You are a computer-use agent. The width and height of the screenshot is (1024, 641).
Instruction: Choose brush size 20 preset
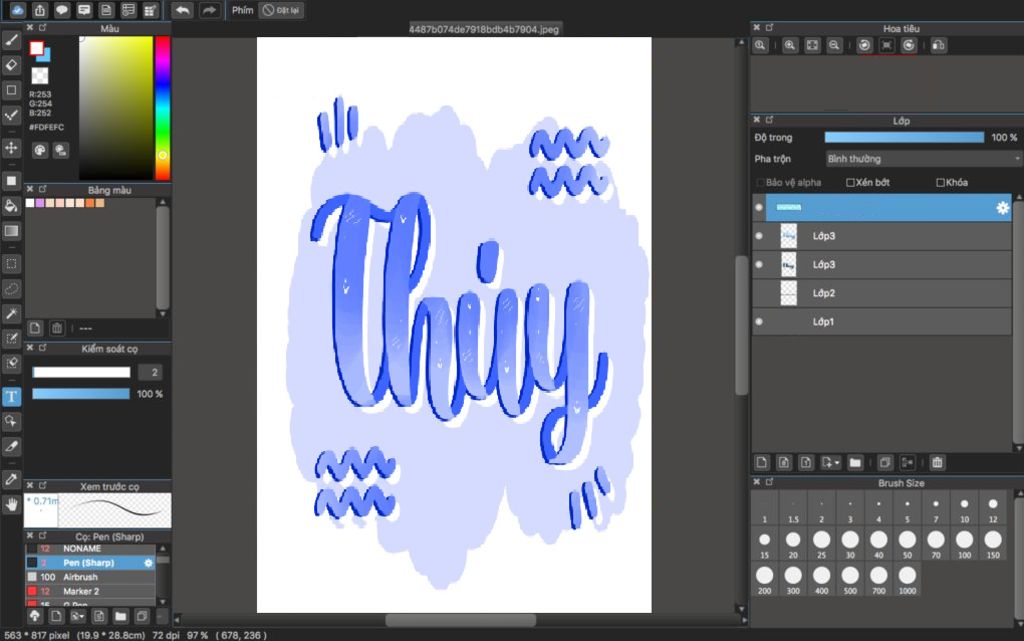pos(793,544)
